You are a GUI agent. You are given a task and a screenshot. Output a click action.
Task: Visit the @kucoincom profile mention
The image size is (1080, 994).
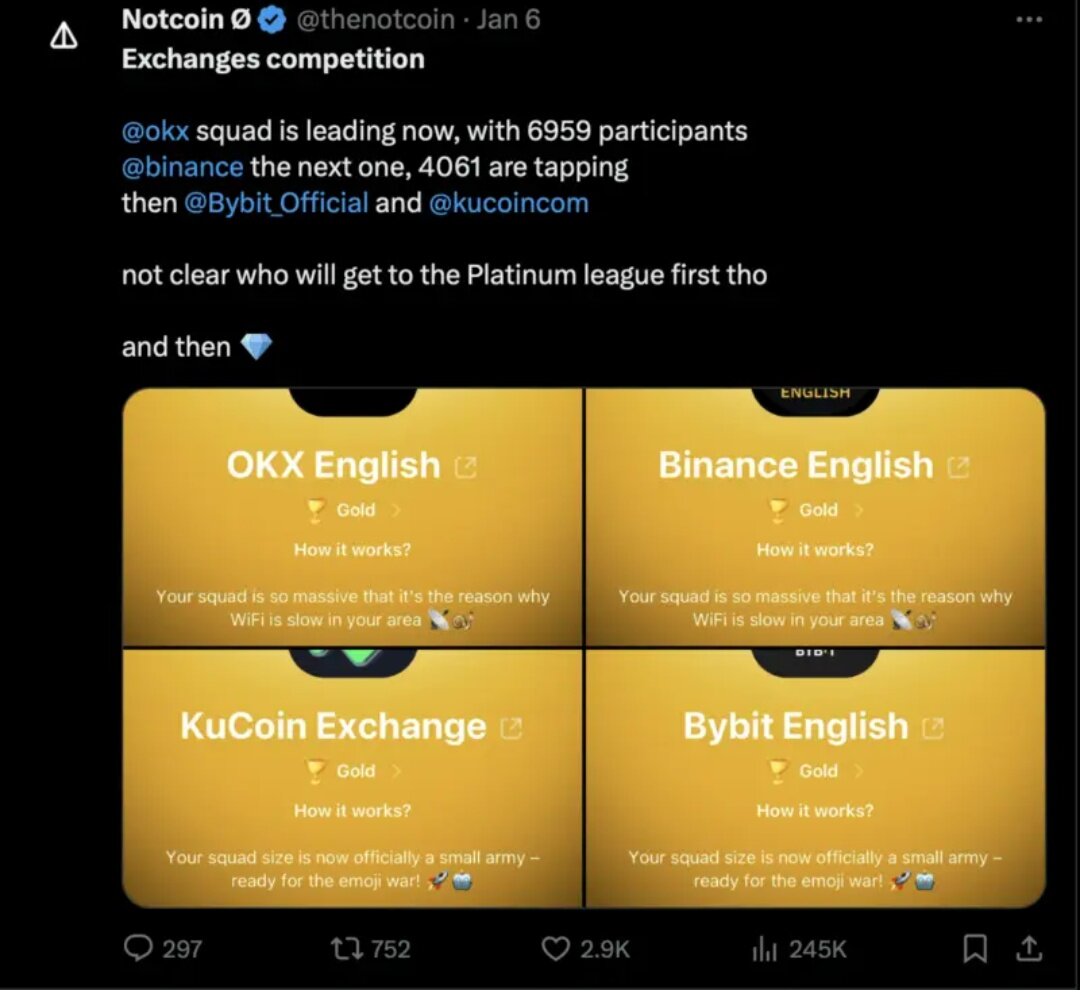point(508,203)
